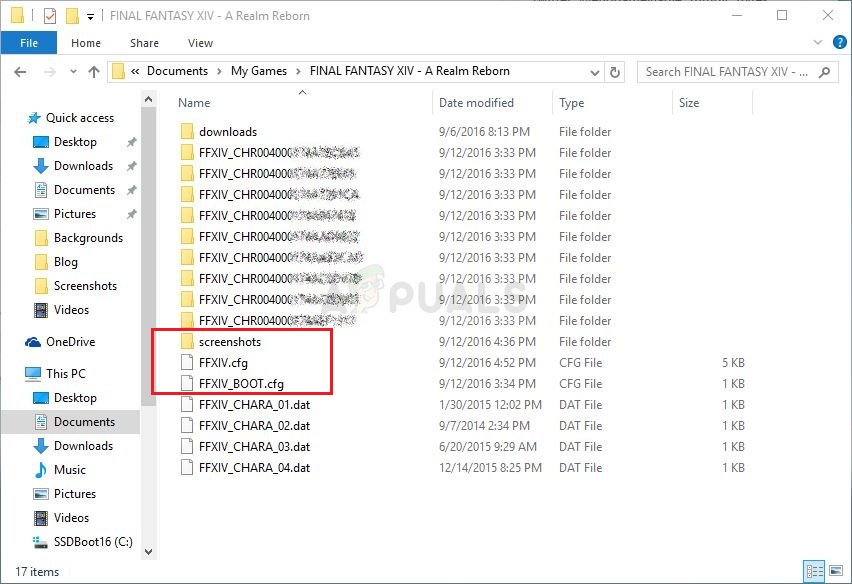Refresh the current folder
Screen dimensions: 852x584
coord(615,72)
